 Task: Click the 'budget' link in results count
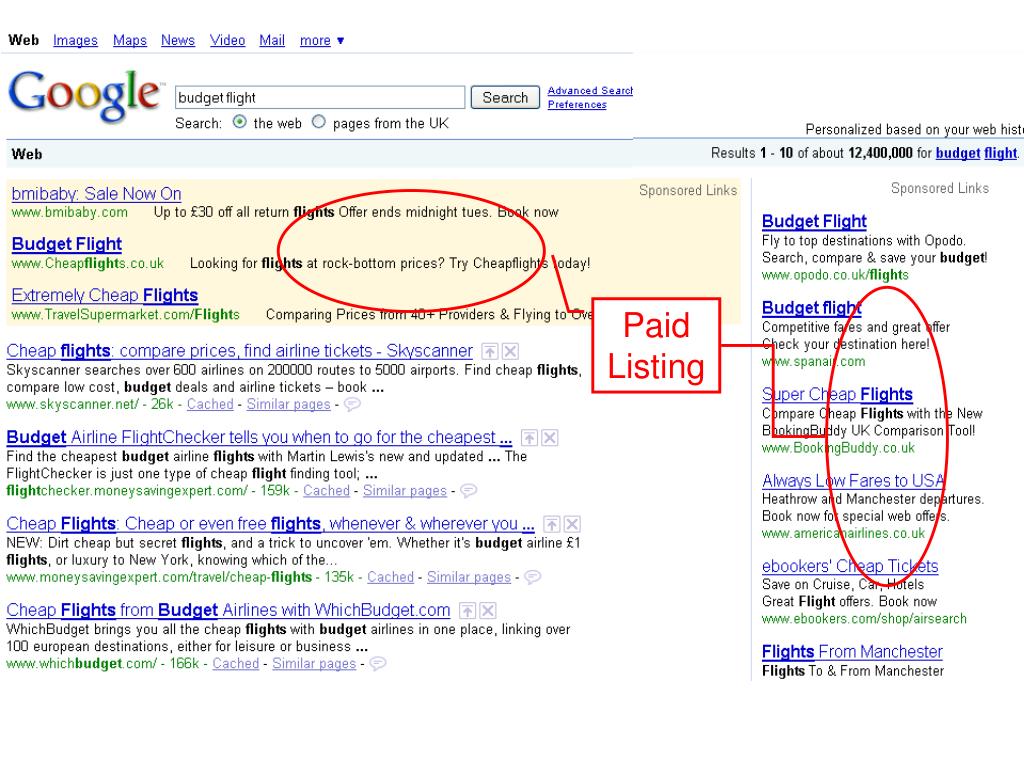[958, 153]
